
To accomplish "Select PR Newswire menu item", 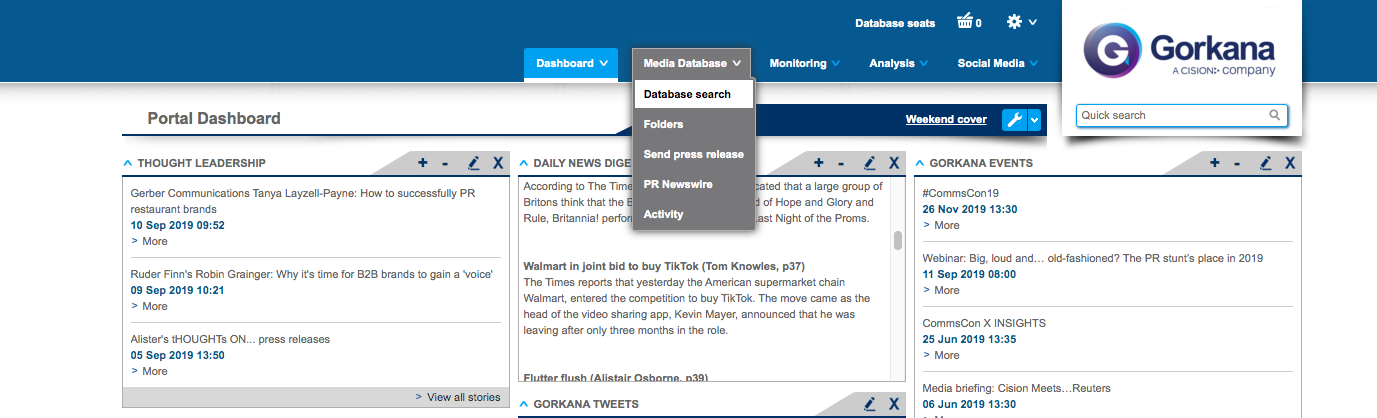I will (693, 184).
